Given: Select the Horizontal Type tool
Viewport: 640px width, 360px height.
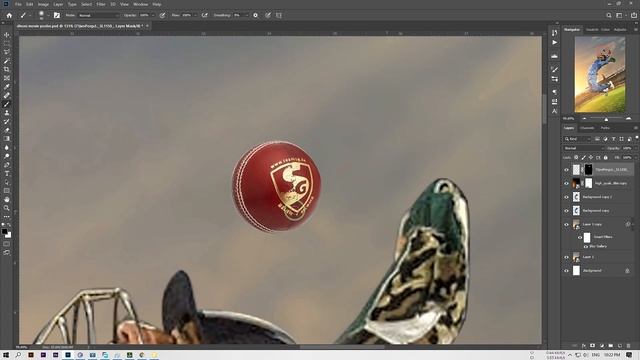Looking at the screenshot, I should point(7,173).
